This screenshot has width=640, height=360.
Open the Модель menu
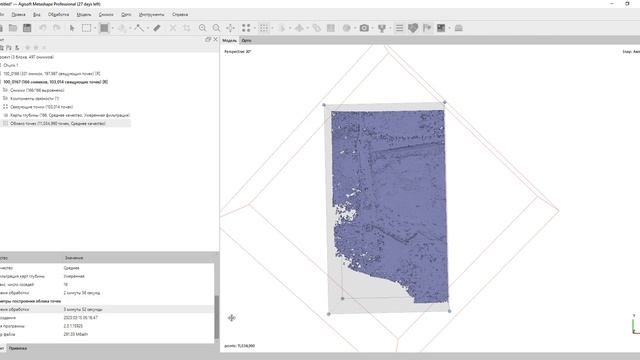tap(84, 15)
